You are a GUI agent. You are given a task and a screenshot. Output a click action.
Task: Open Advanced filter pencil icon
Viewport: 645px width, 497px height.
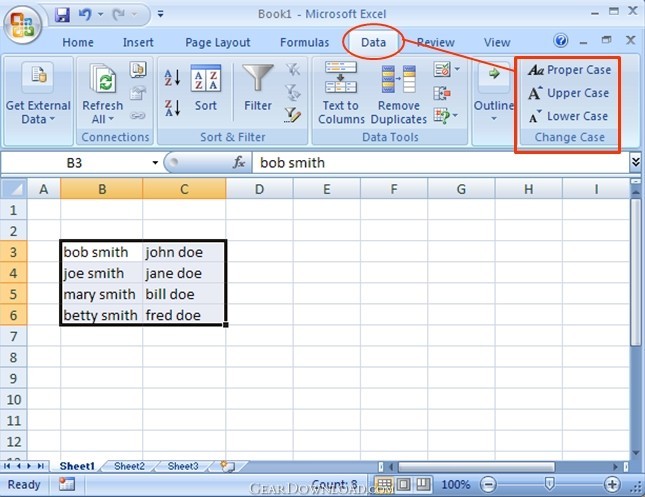pos(293,115)
